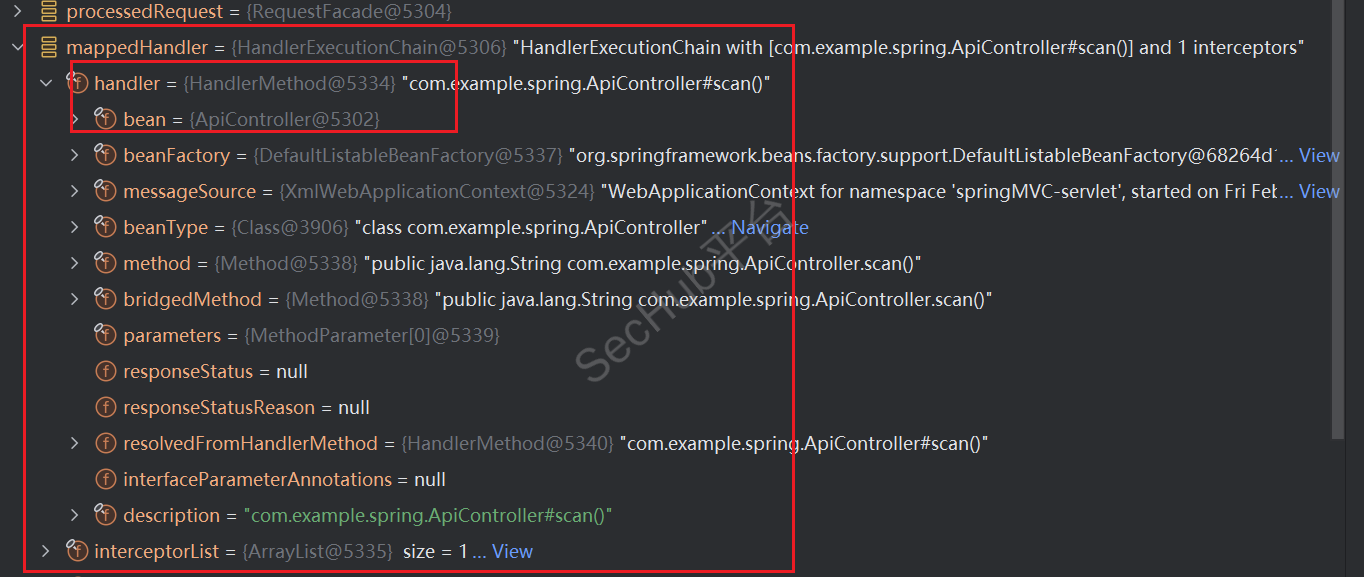Open View link for messageSource value

point(1318,192)
